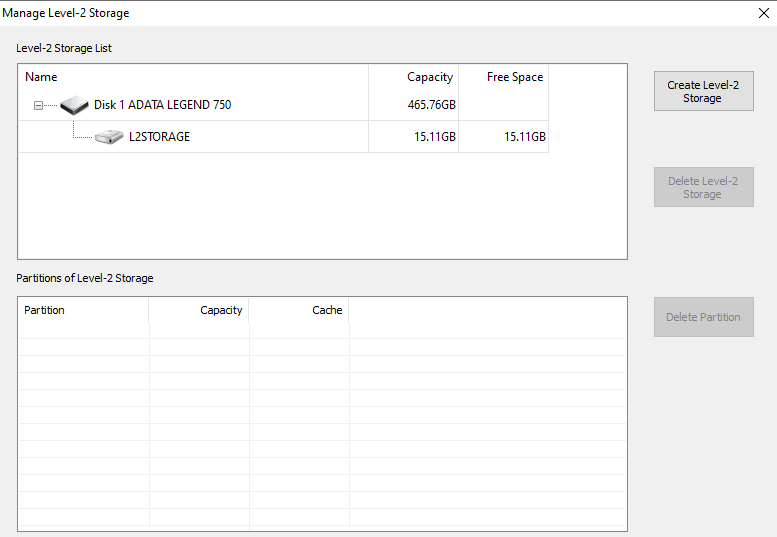777x537 pixels.
Task: Click the Delete Partition button
Action: coord(703,317)
